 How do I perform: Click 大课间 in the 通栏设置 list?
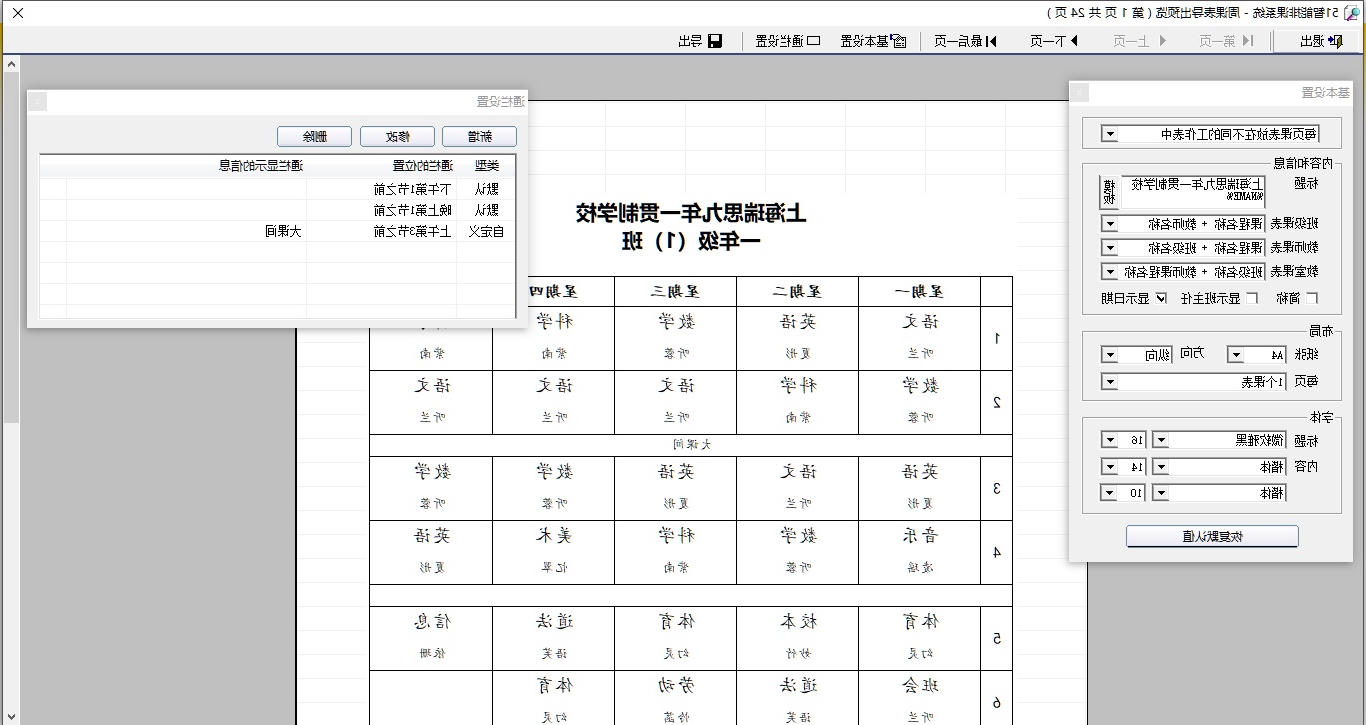pos(284,232)
